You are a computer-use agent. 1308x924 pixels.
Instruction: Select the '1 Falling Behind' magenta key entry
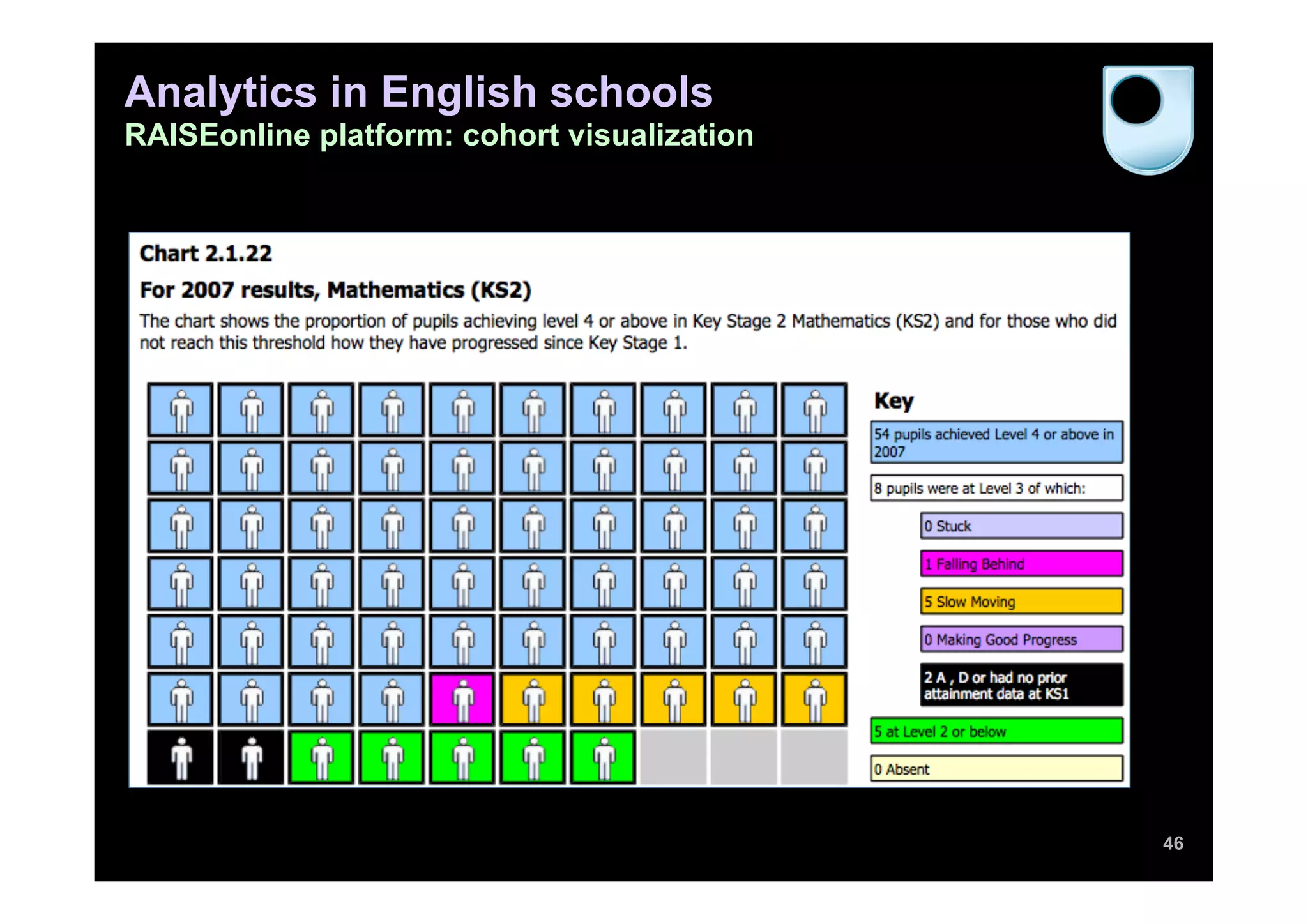click(x=1021, y=564)
